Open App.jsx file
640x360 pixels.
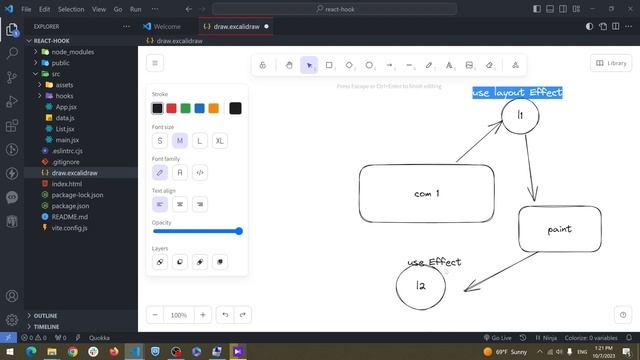(66, 107)
